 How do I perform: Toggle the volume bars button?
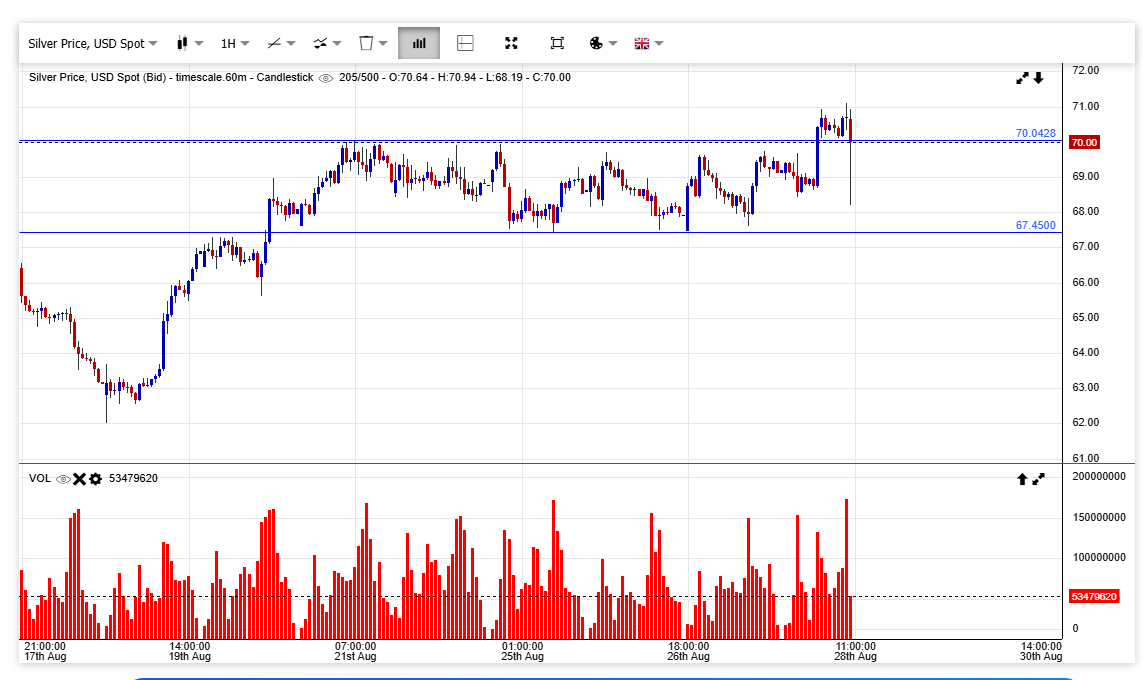click(x=419, y=44)
